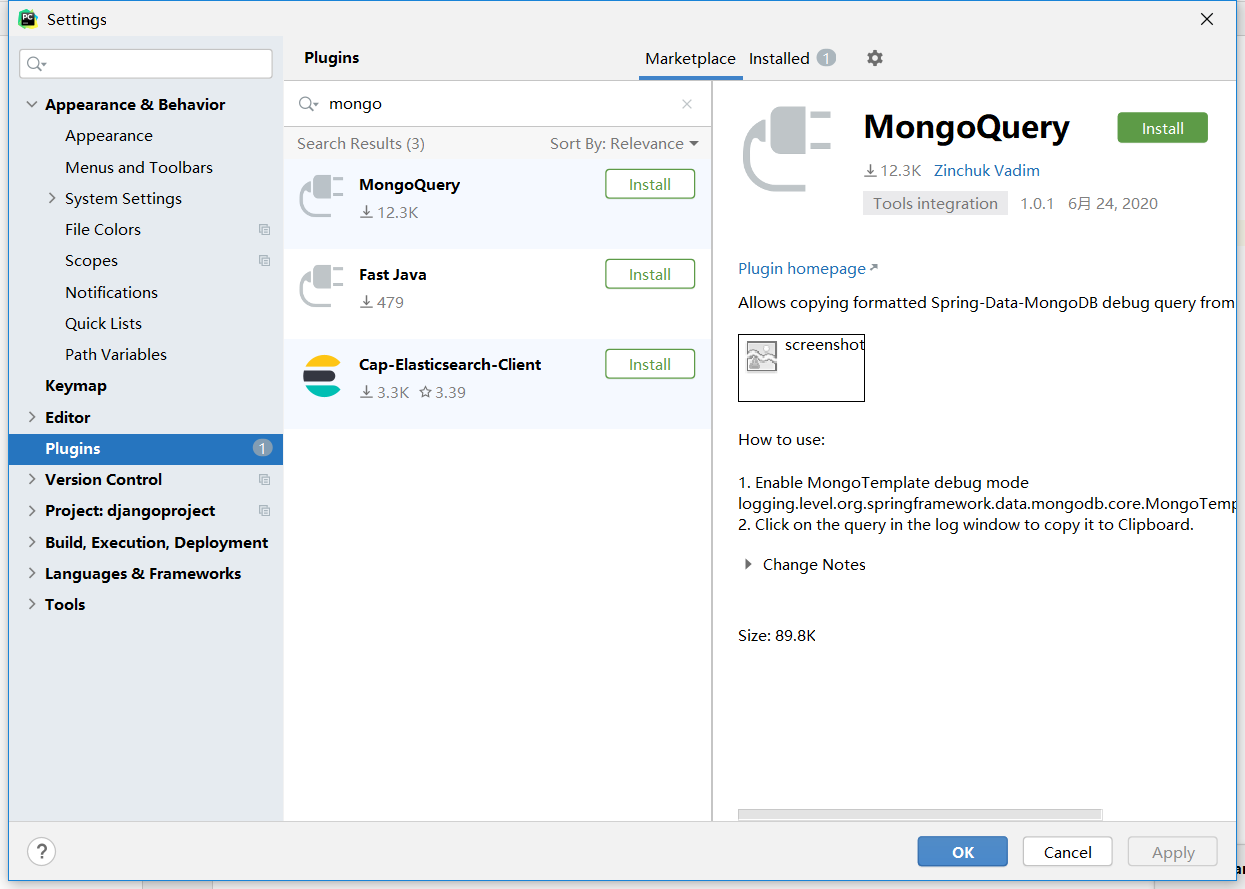The image size is (1245, 889).
Task: Expand the Editor settings section
Action: (32, 418)
